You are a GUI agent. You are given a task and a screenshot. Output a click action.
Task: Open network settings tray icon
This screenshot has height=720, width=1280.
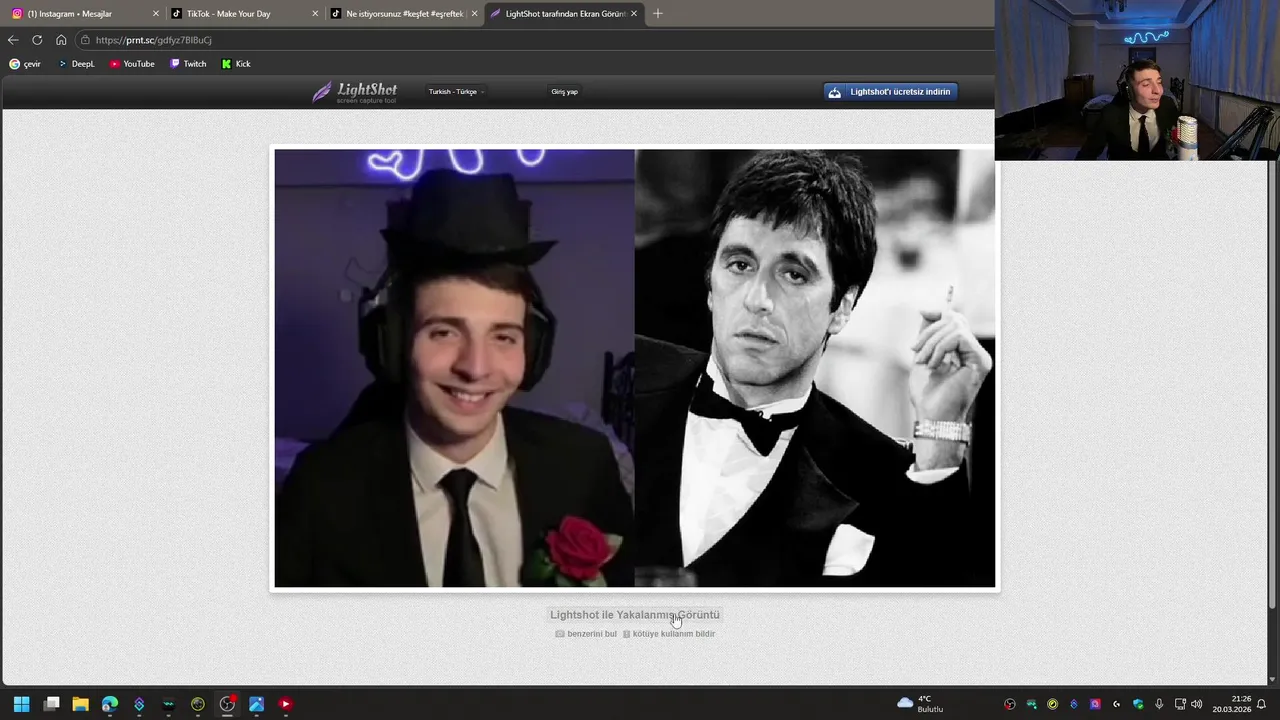coord(1180,704)
